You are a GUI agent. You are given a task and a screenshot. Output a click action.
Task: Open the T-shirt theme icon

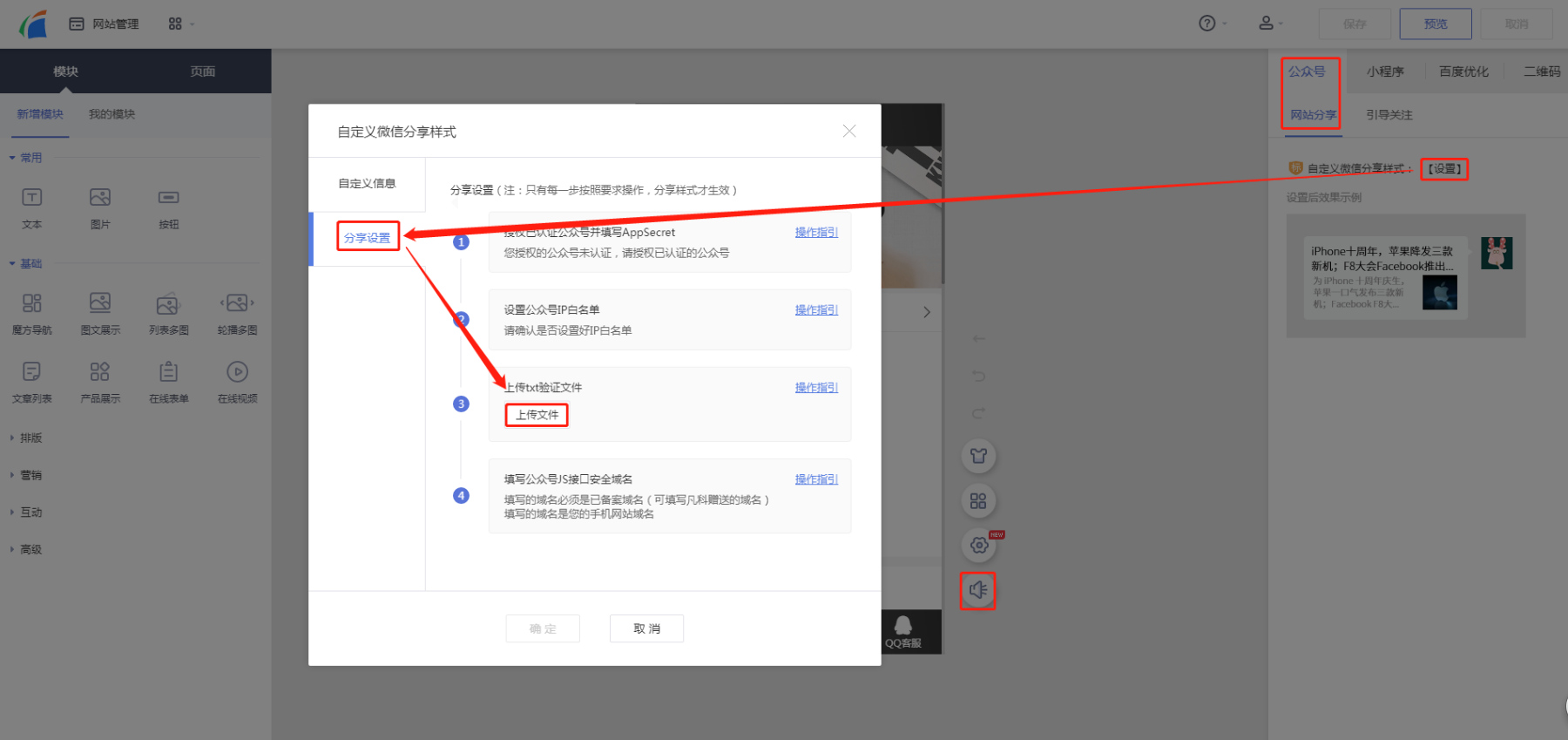[x=978, y=456]
